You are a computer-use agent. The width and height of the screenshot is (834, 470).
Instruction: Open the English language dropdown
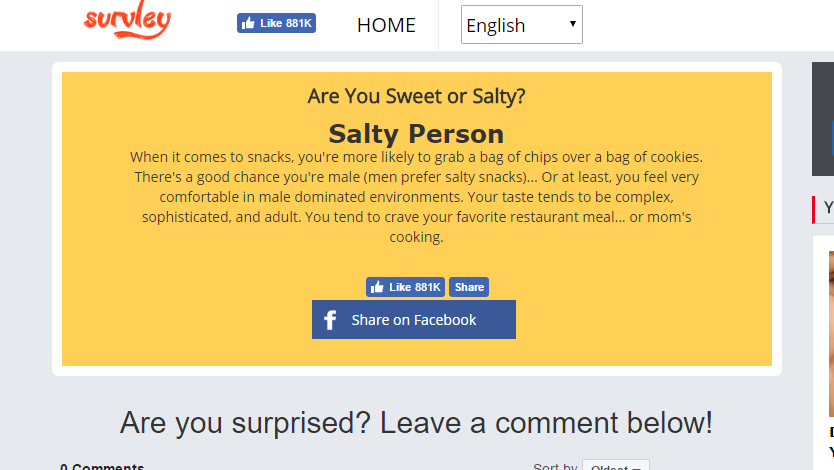click(522, 24)
